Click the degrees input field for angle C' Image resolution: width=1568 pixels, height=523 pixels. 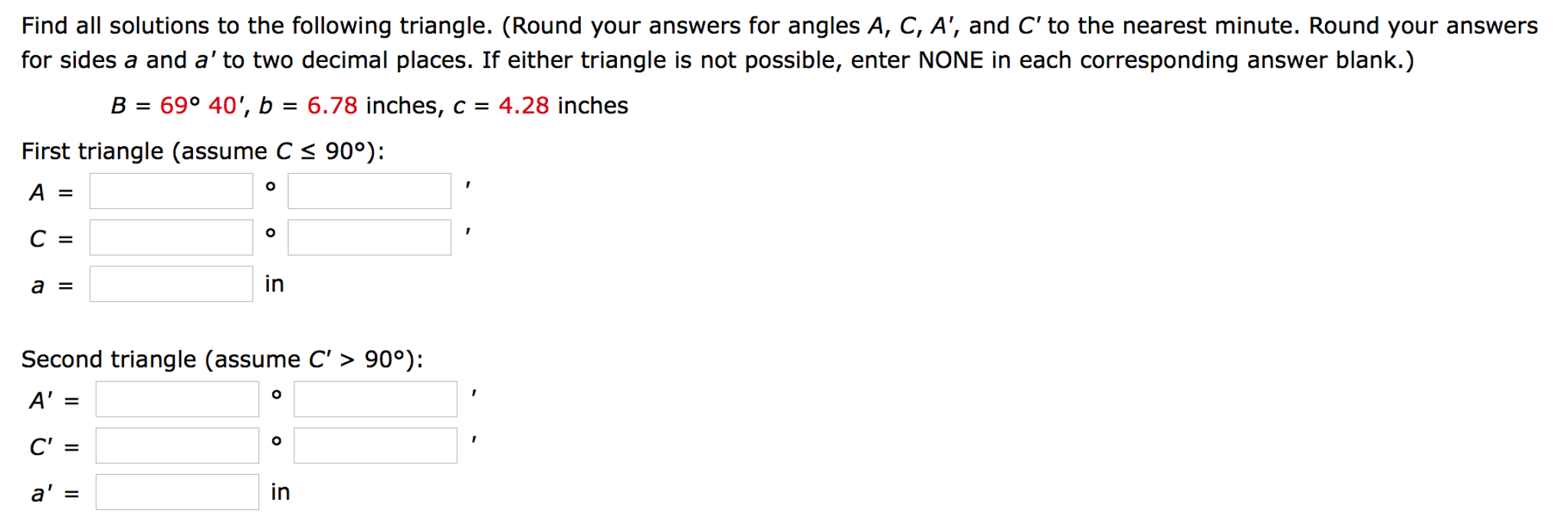[176, 445]
